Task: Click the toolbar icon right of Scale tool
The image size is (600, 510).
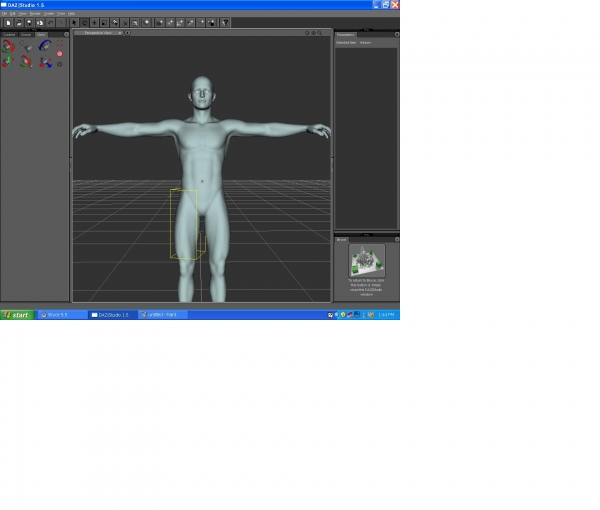Action: point(114,23)
